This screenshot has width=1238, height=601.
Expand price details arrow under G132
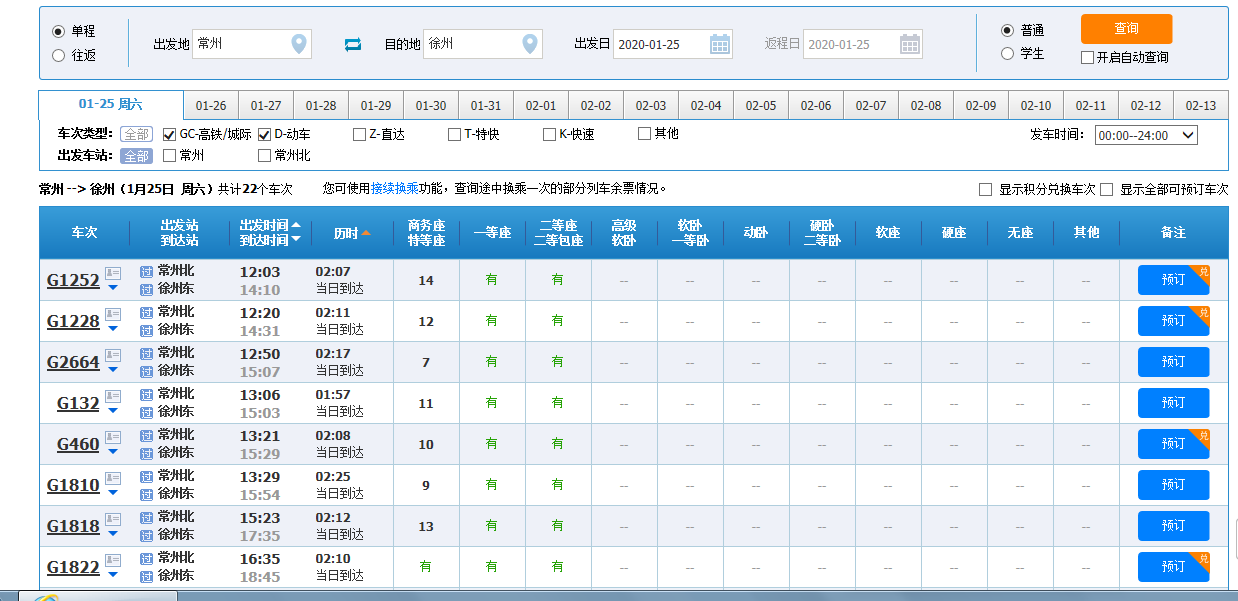click(113, 411)
